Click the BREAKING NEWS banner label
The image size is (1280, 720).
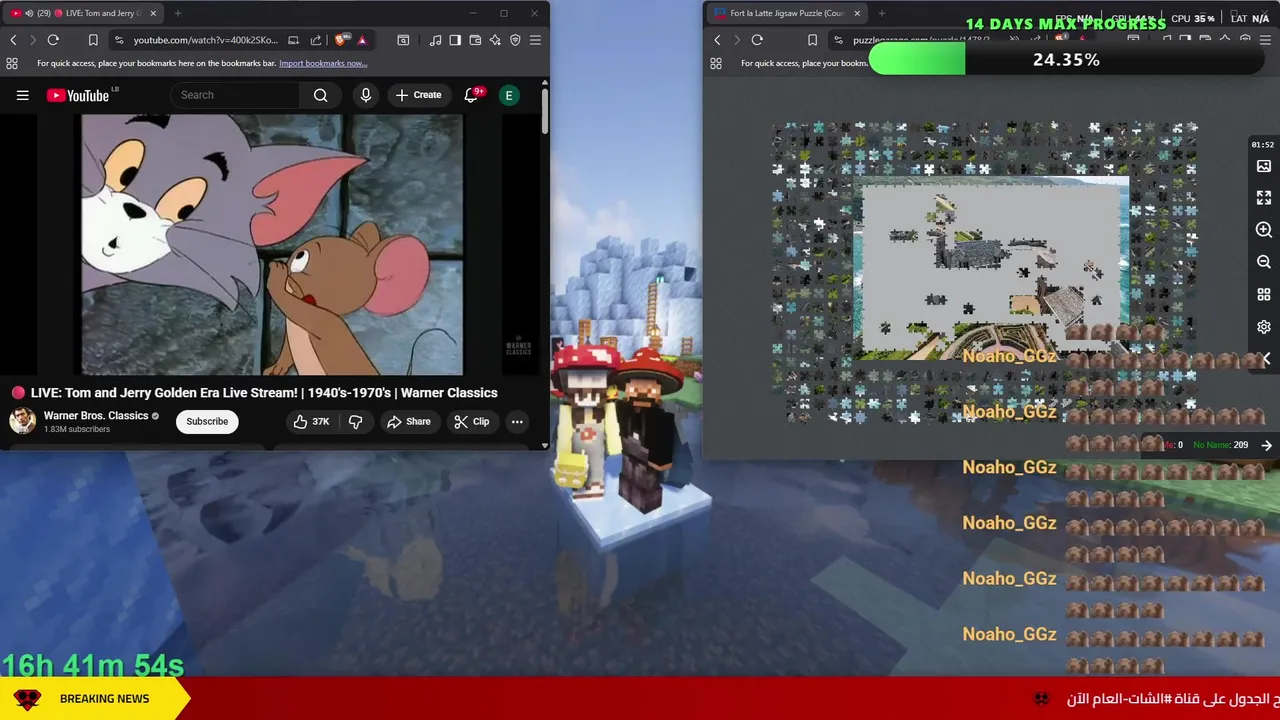pos(104,699)
